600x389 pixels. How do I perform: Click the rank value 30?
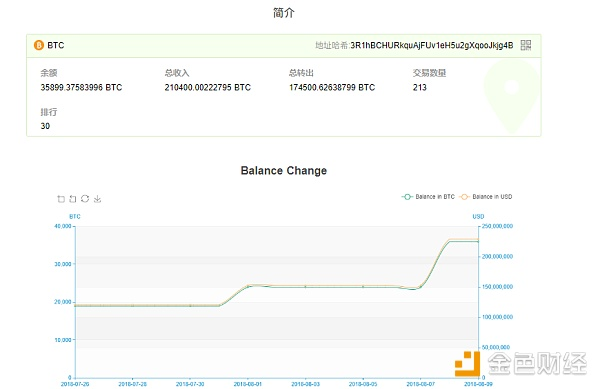(x=45, y=126)
